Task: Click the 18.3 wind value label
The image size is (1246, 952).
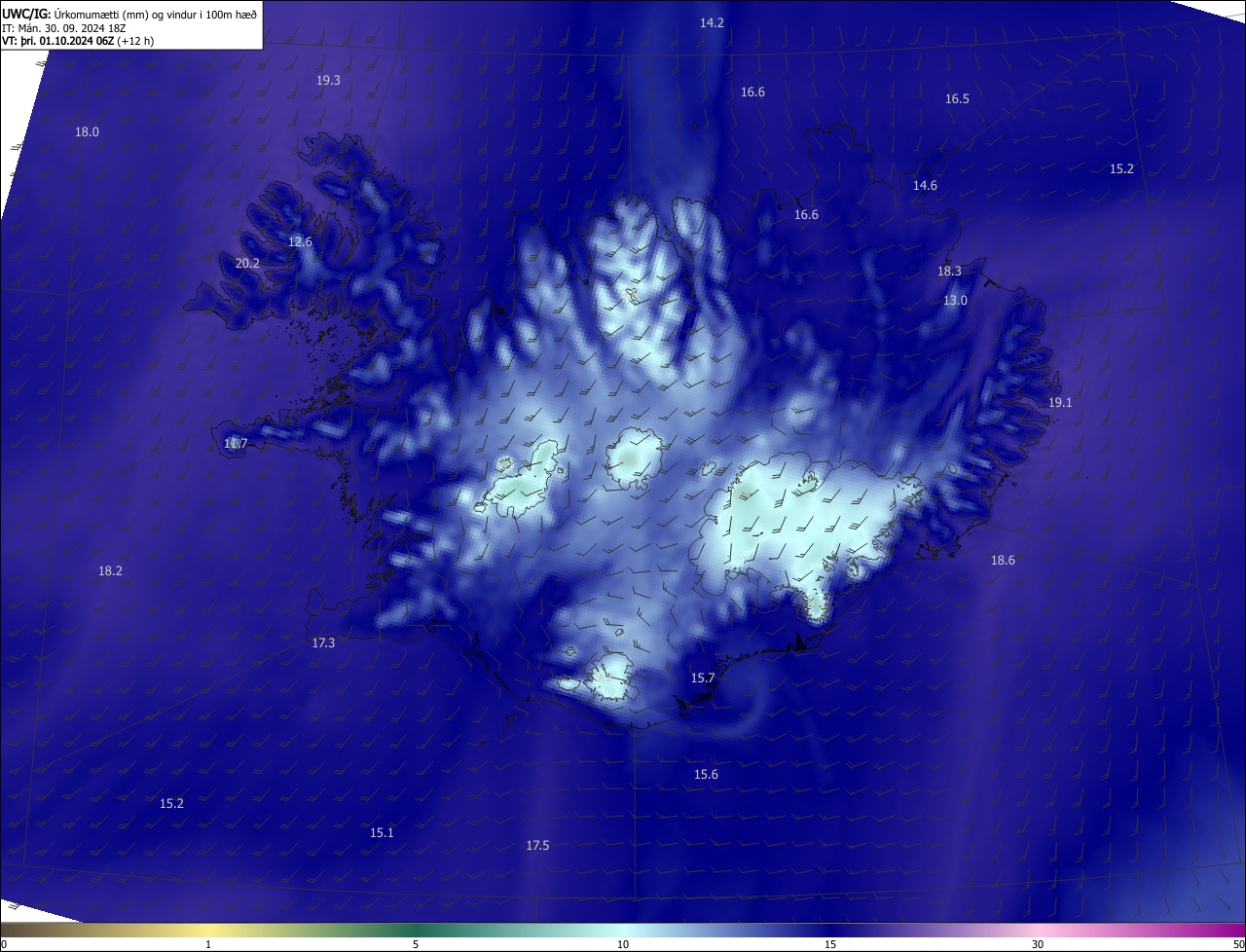Action: pyautogui.click(x=949, y=272)
